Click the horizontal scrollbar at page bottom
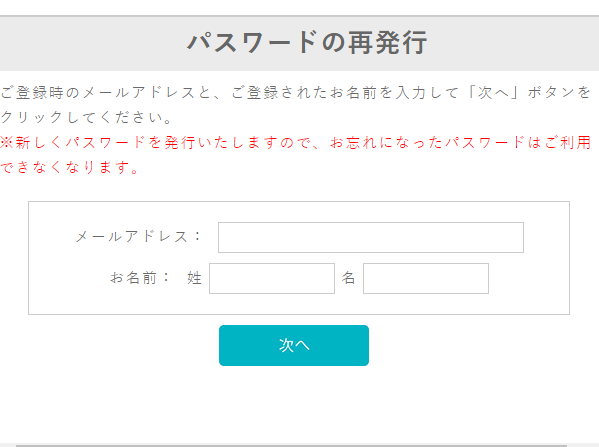 coord(291,445)
